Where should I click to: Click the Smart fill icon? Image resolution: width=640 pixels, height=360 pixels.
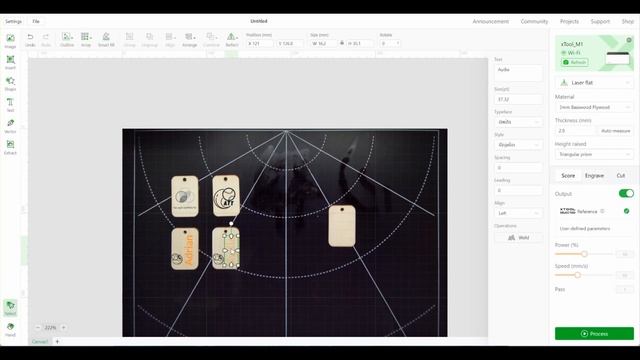point(106,40)
